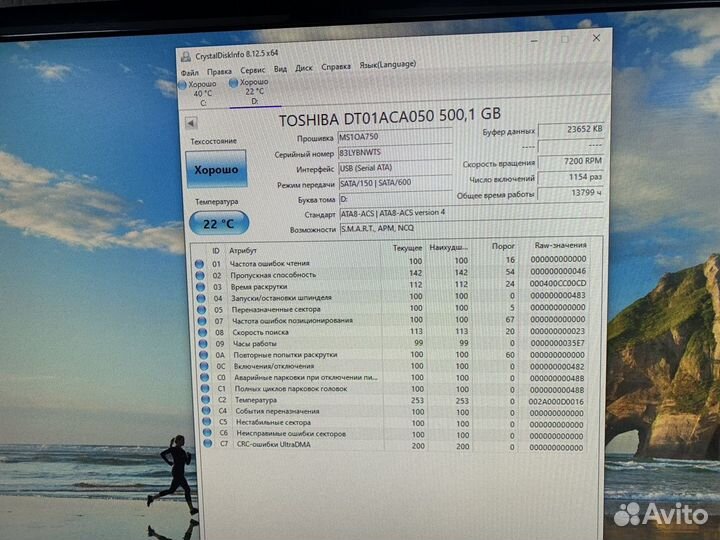
Task: Click the buffer size field 23652 KB
Action: pos(571,129)
